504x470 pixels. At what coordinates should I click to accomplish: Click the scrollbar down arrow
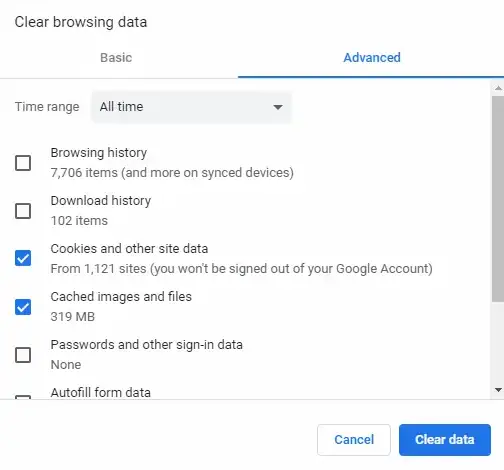498,390
